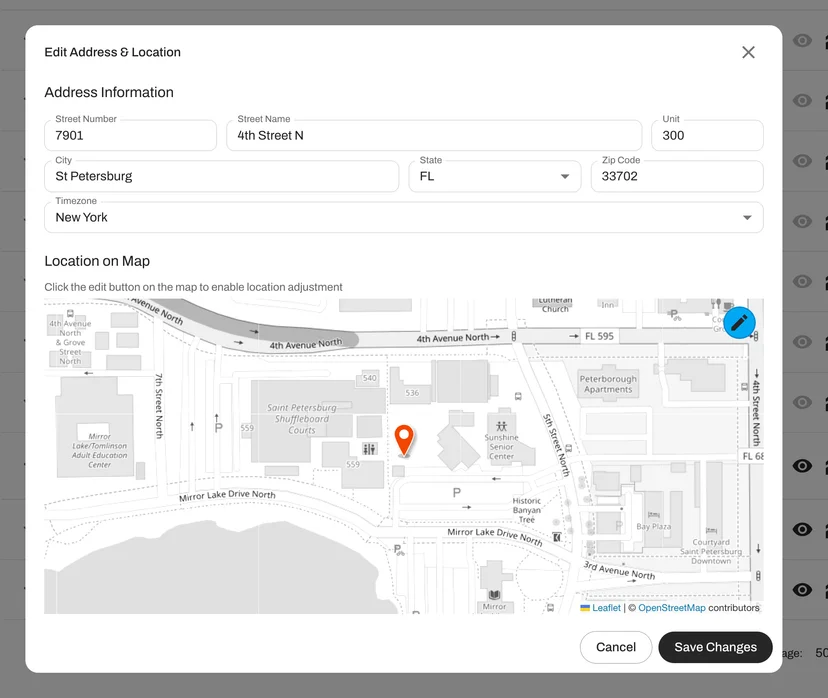
Task: Click the Lutheran Church label on map
Action: click(555, 305)
